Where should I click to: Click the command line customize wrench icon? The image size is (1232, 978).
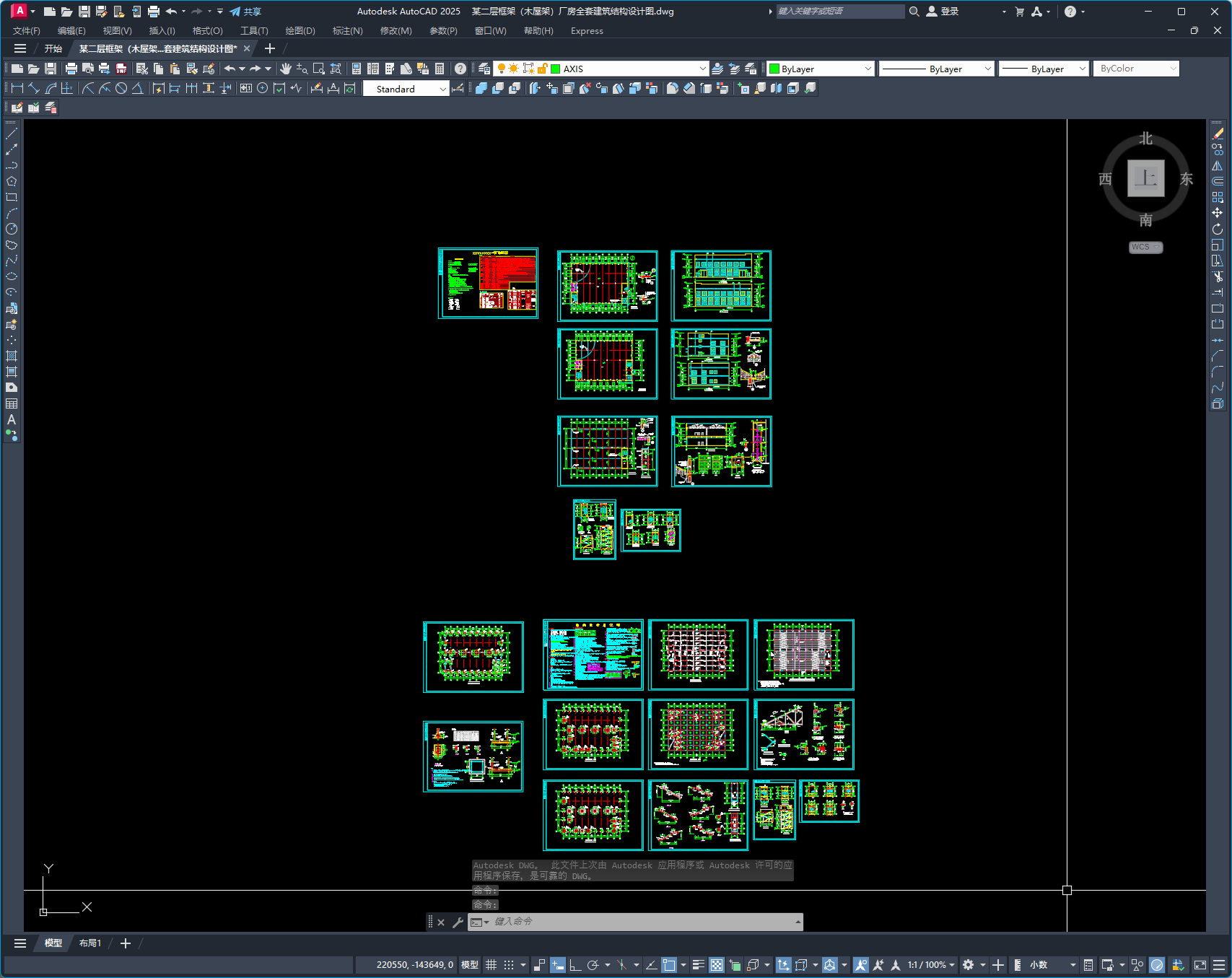(x=458, y=922)
